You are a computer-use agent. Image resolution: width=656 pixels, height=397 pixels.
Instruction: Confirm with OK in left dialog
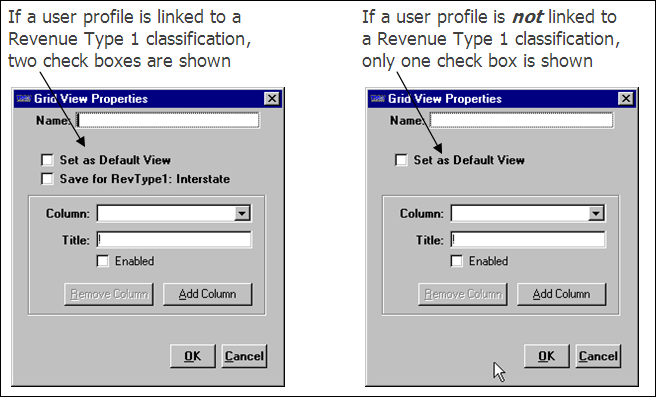click(x=193, y=356)
